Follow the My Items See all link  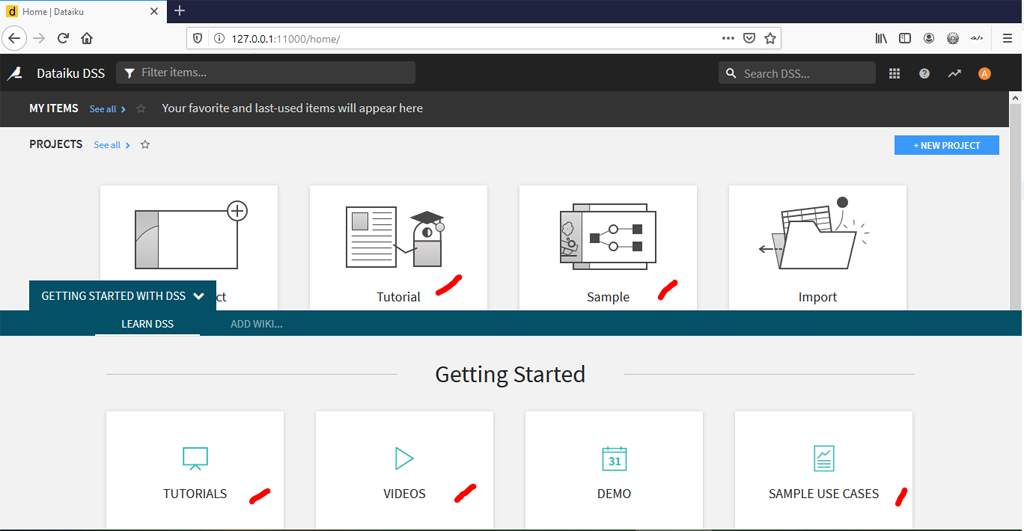[x=107, y=109]
